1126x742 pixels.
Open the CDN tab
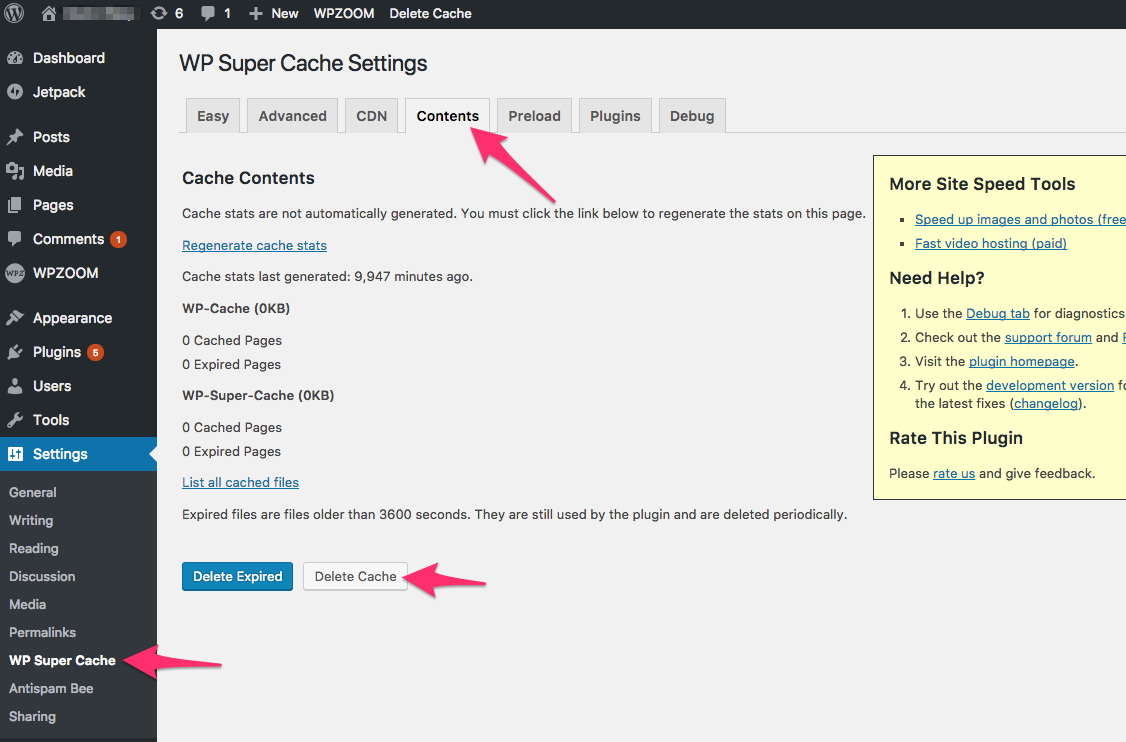[x=372, y=116]
